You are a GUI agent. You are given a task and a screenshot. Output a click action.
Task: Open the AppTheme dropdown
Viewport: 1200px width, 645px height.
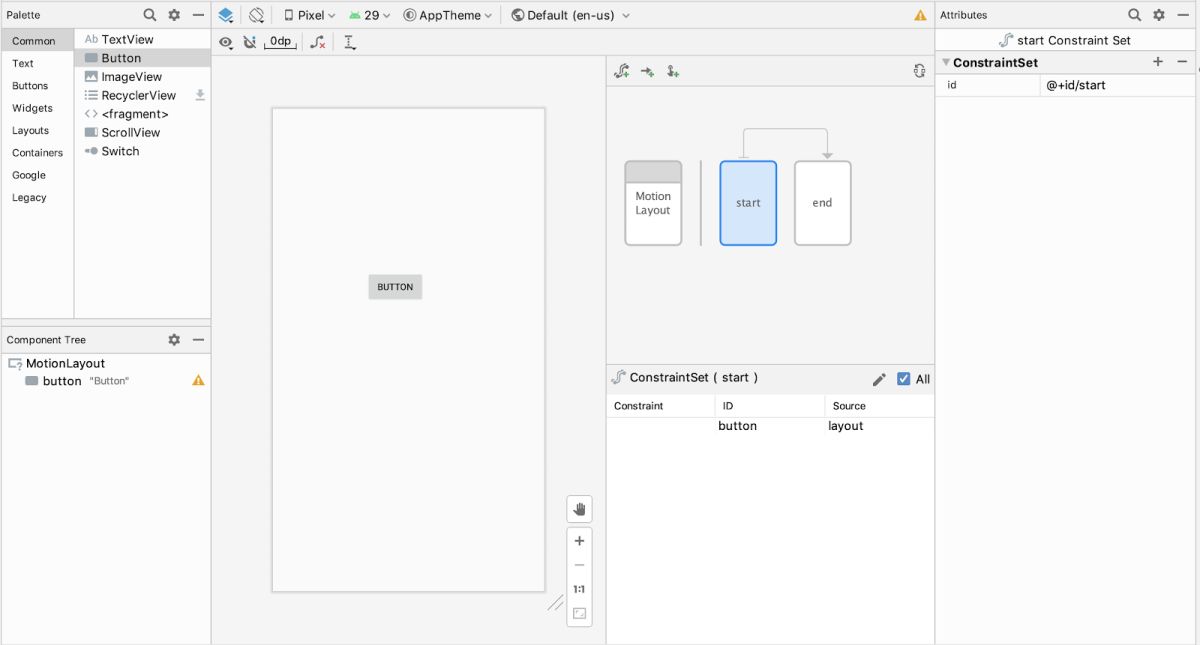[x=448, y=15]
